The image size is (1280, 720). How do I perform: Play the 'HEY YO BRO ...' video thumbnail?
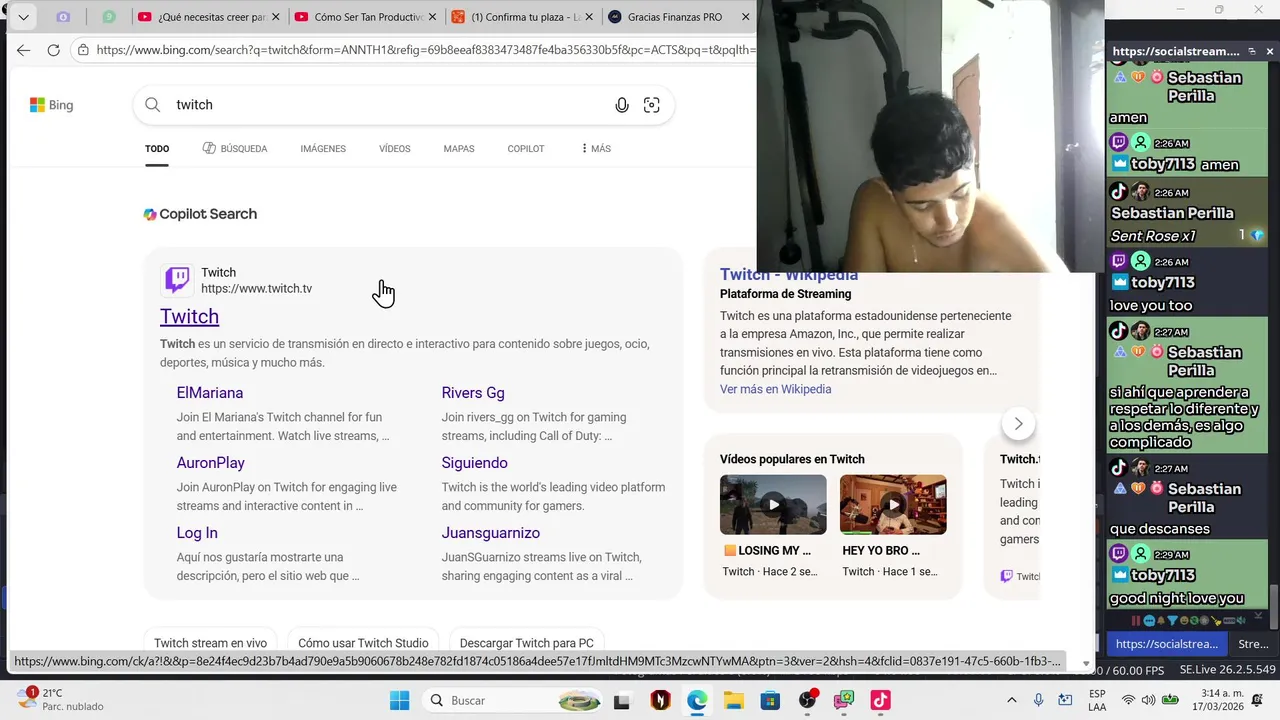893,505
